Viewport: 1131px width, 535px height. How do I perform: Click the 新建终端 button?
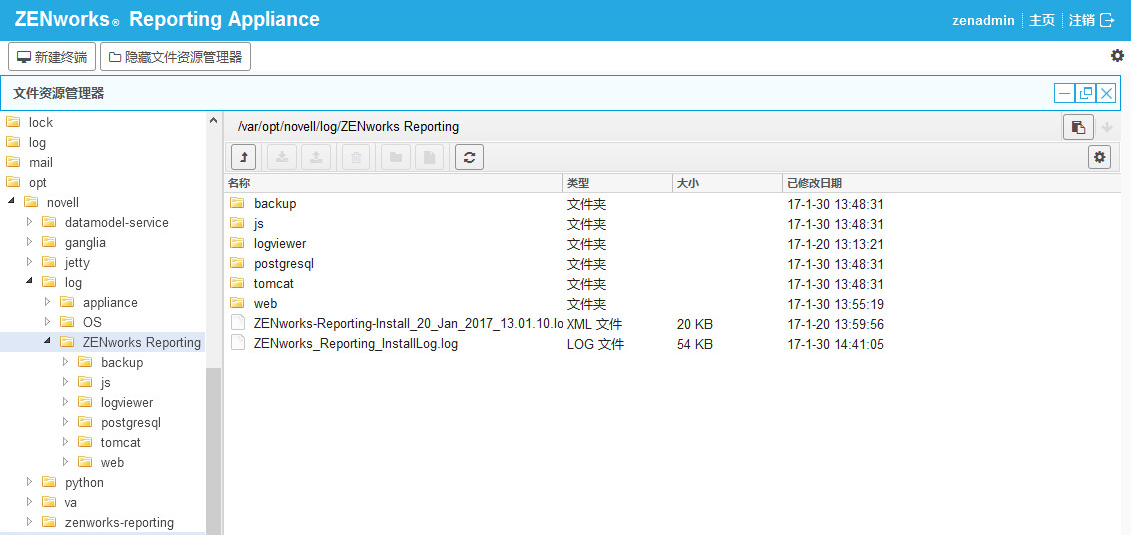(52, 57)
